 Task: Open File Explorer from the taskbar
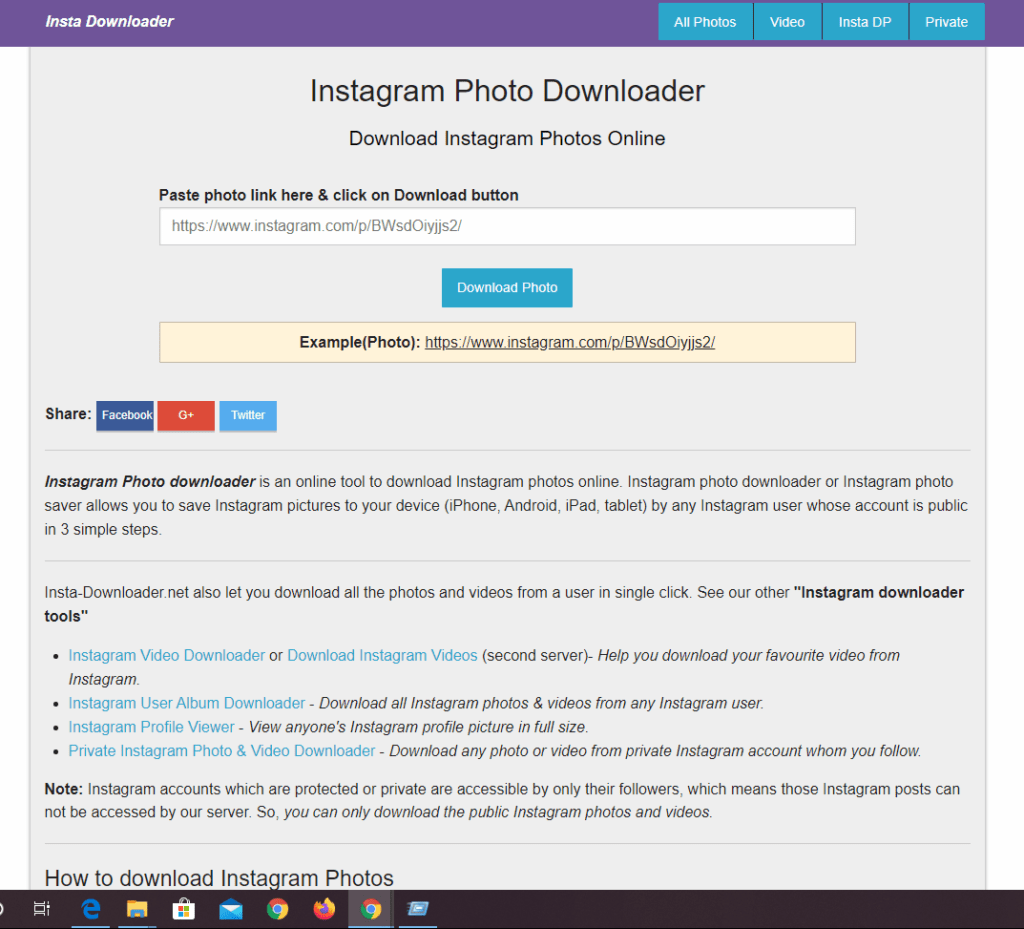137,909
